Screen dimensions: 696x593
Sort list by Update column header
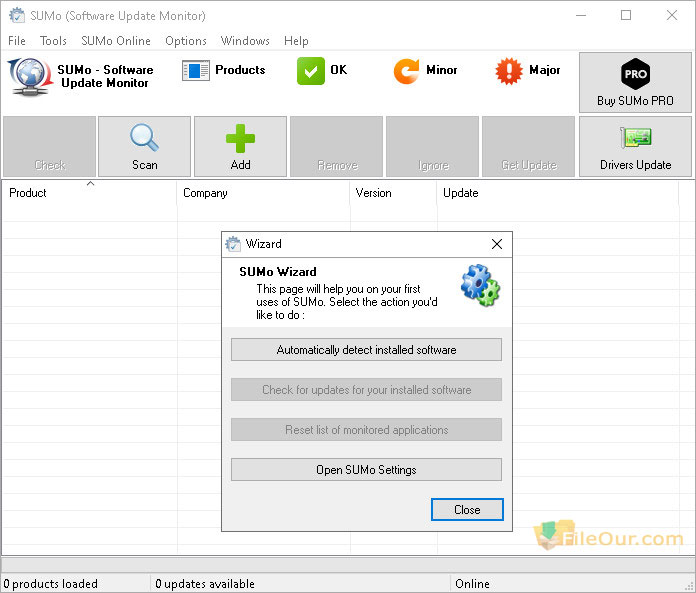point(558,193)
